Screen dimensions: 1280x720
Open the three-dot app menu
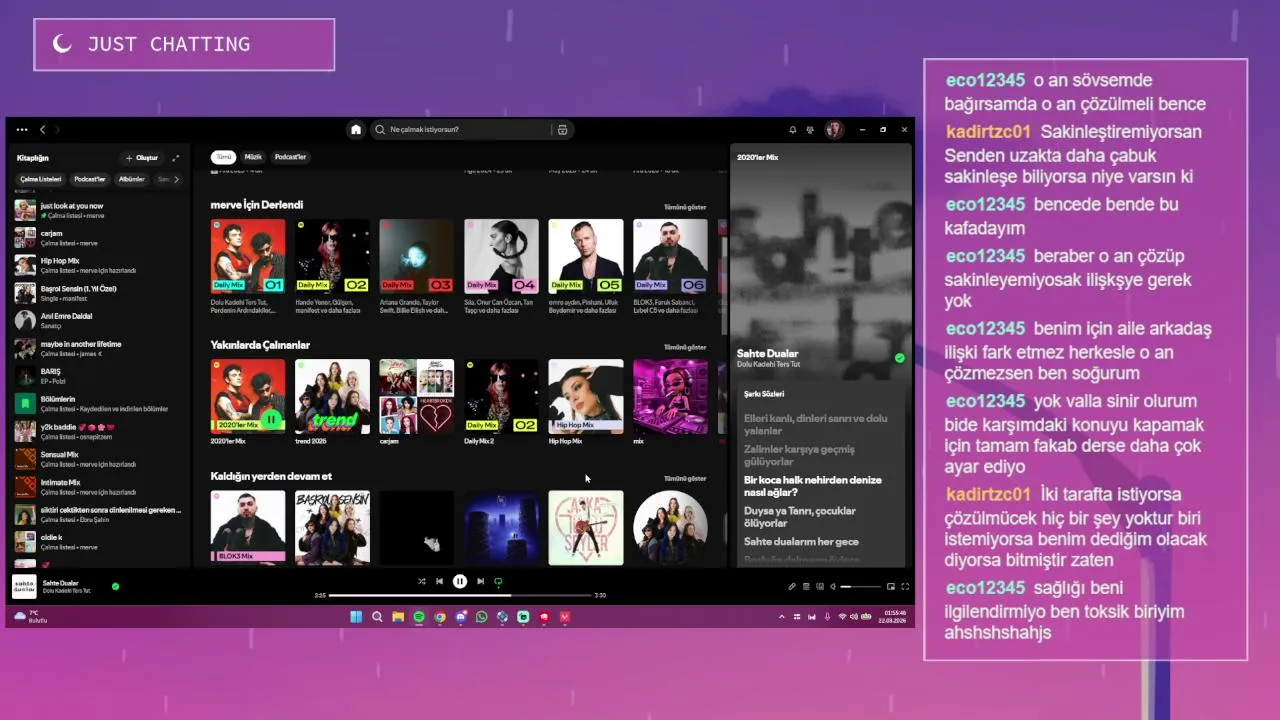coord(22,129)
